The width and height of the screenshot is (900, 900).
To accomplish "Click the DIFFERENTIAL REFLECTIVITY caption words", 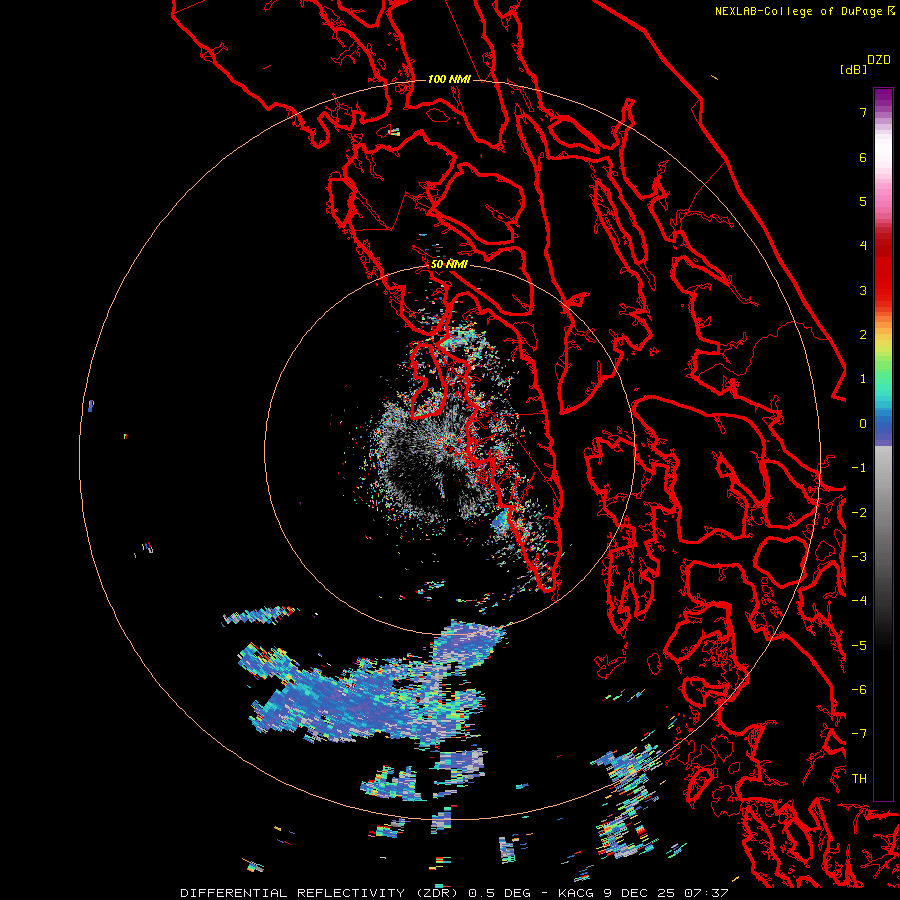I will (292, 893).
